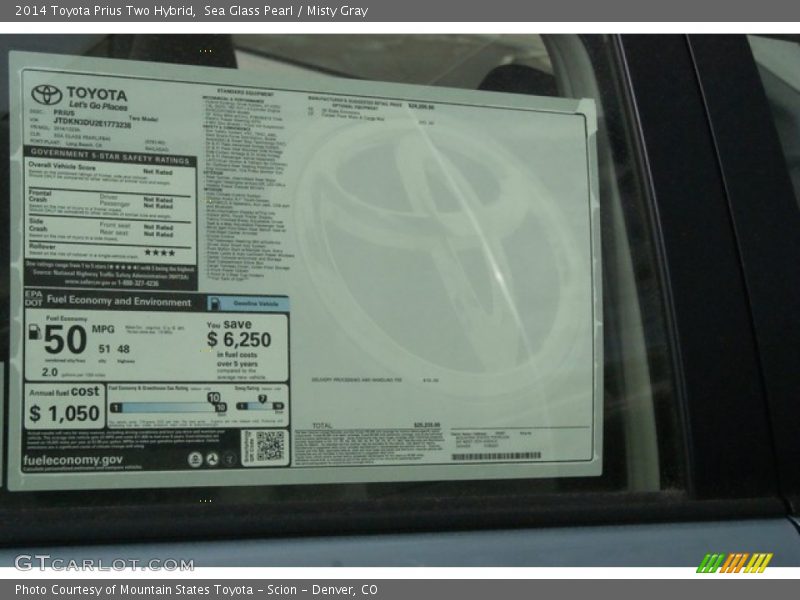Click the 2014 Toyota Prius Two Hybrid title
Image resolution: width=800 pixels, height=600 pixels.
coord(104,11)
